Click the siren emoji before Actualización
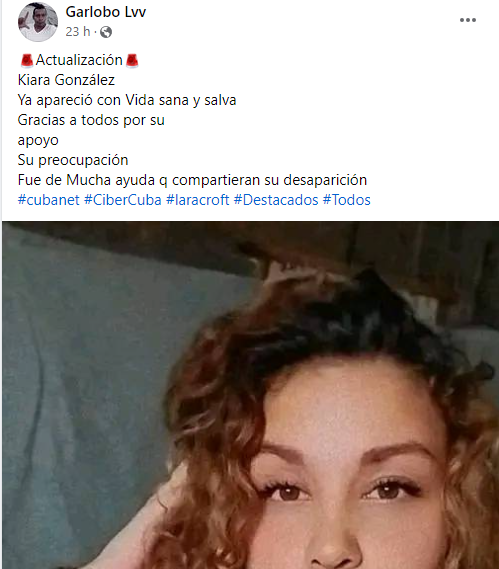The image size is (499, 569). [x=26, y=61]
